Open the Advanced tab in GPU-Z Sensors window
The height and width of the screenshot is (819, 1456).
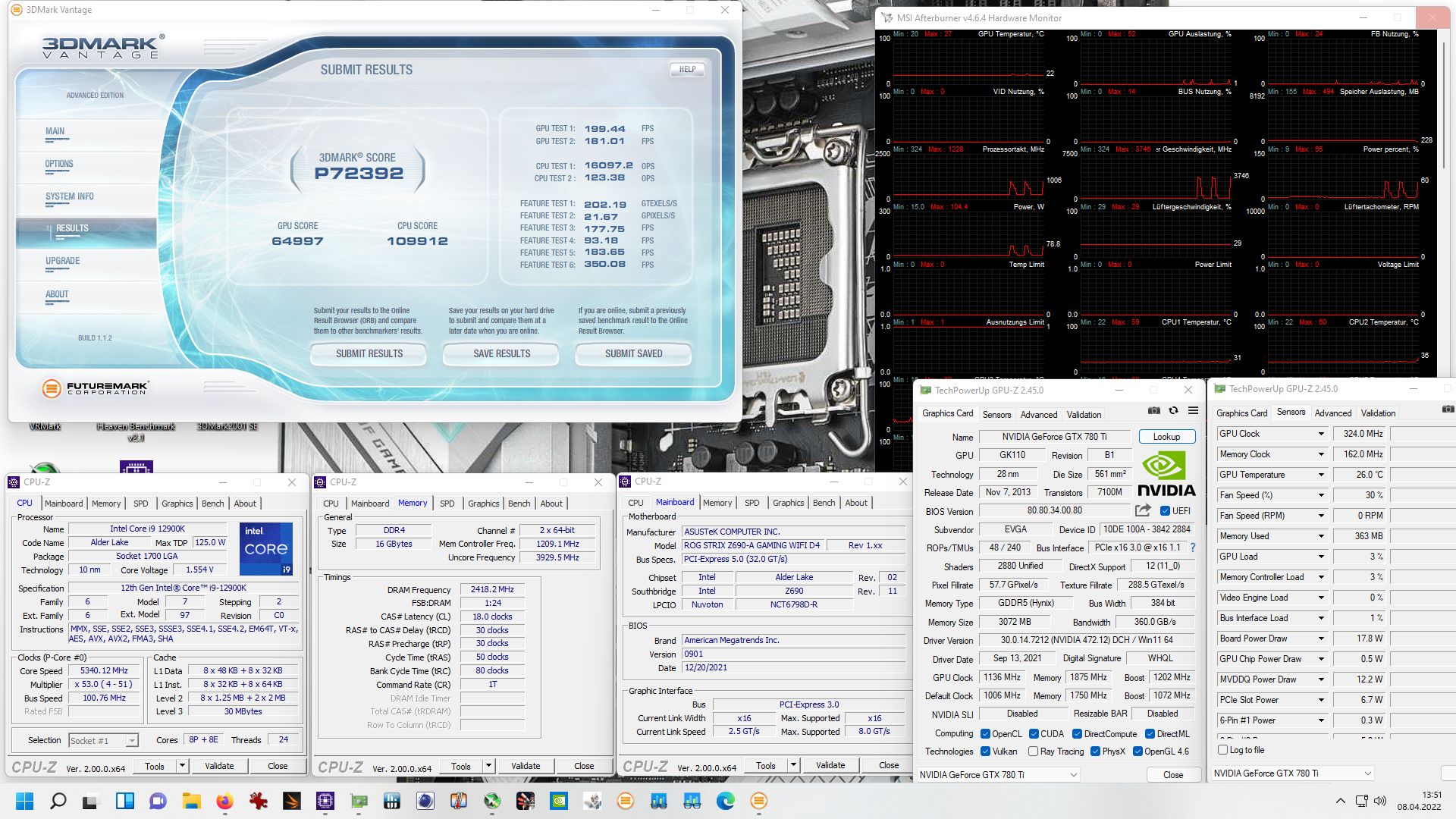(1332, 413)
